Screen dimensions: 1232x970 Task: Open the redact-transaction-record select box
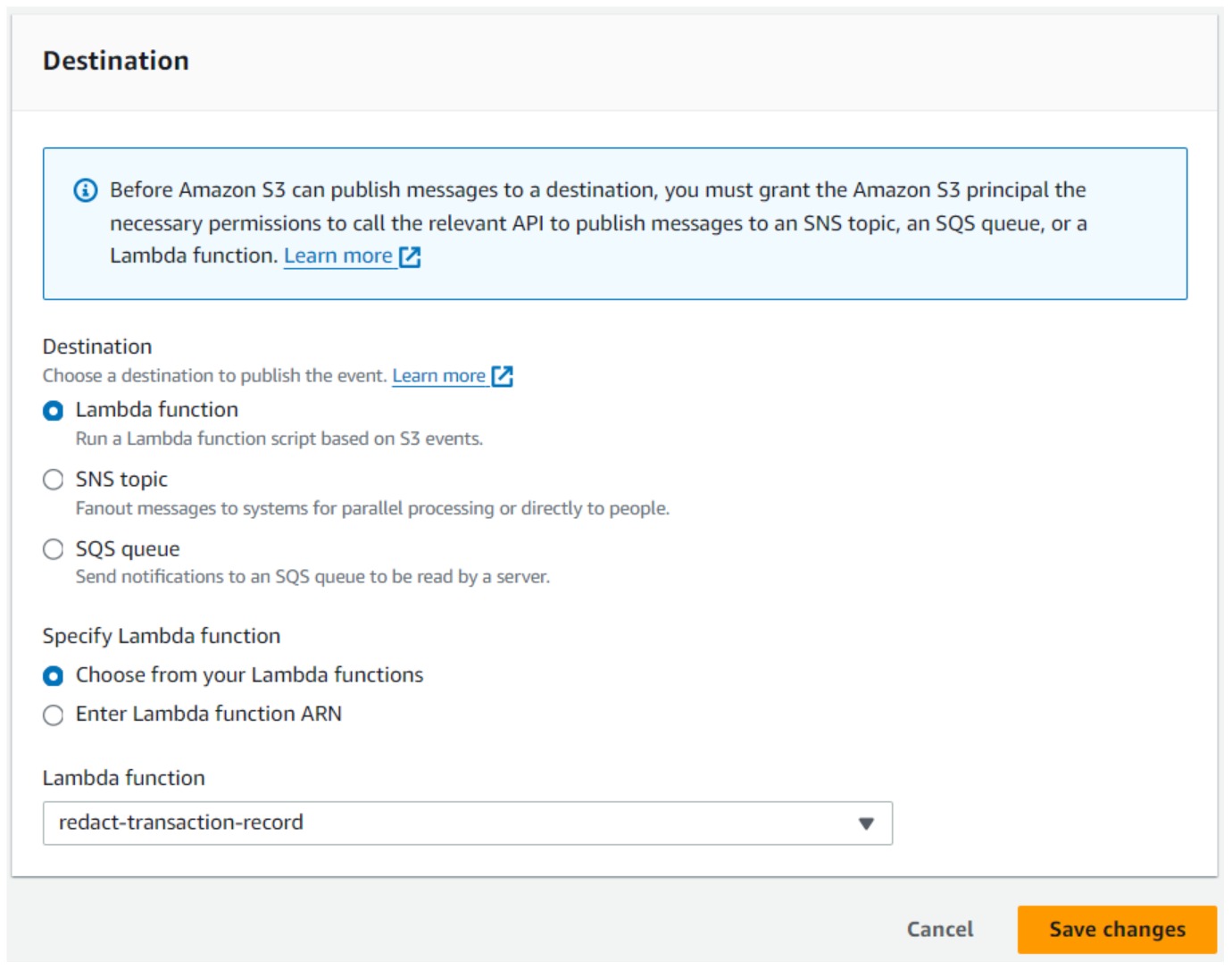pos(446,824)
